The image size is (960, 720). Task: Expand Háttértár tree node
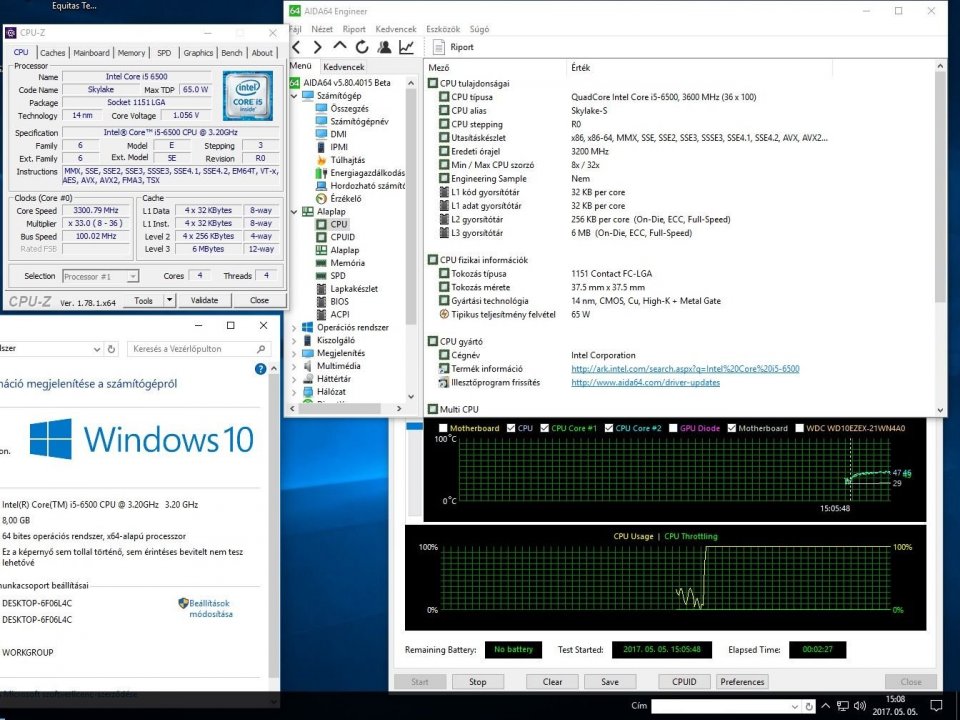tap(294, 379)
